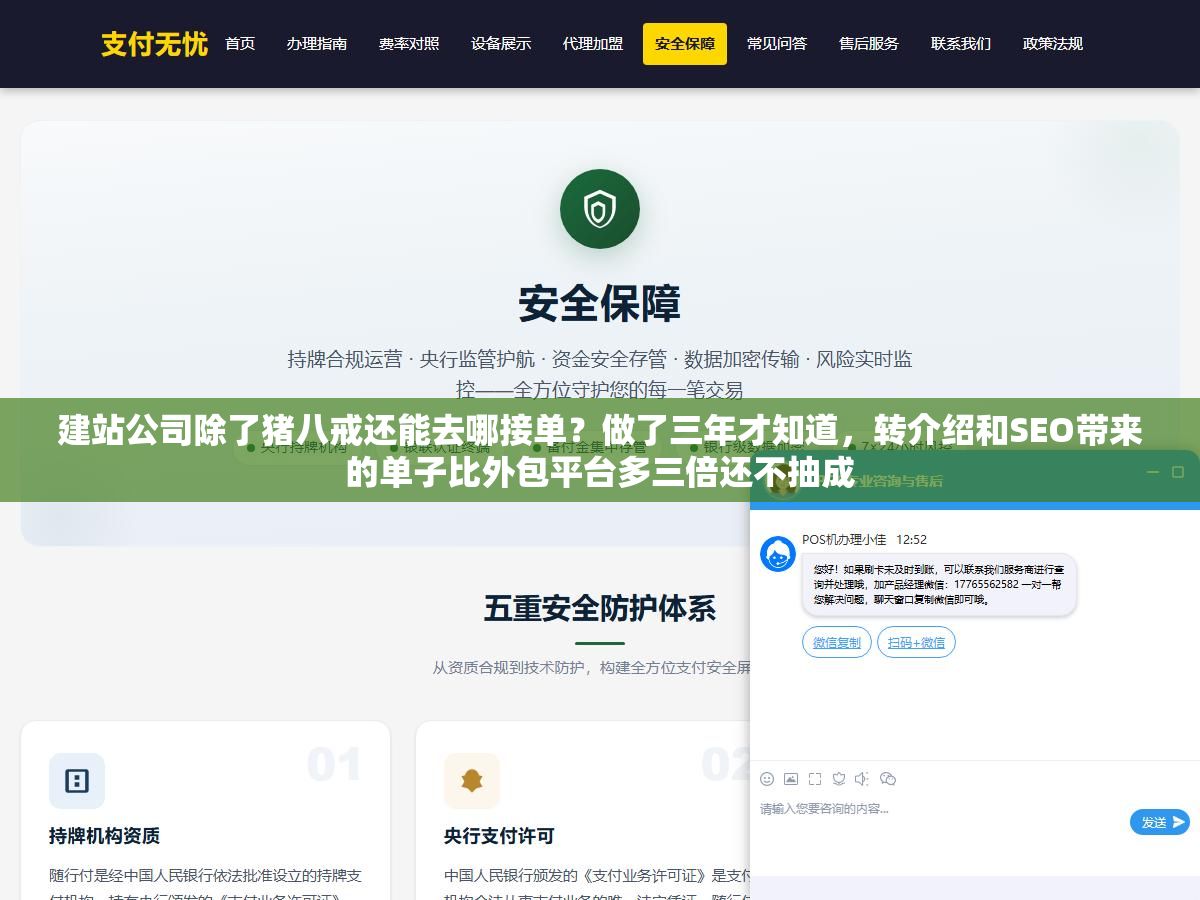Viewport: 1200px width, 900px height.
Task: Open the 设备展示 nav item
Action: point(501,44)
